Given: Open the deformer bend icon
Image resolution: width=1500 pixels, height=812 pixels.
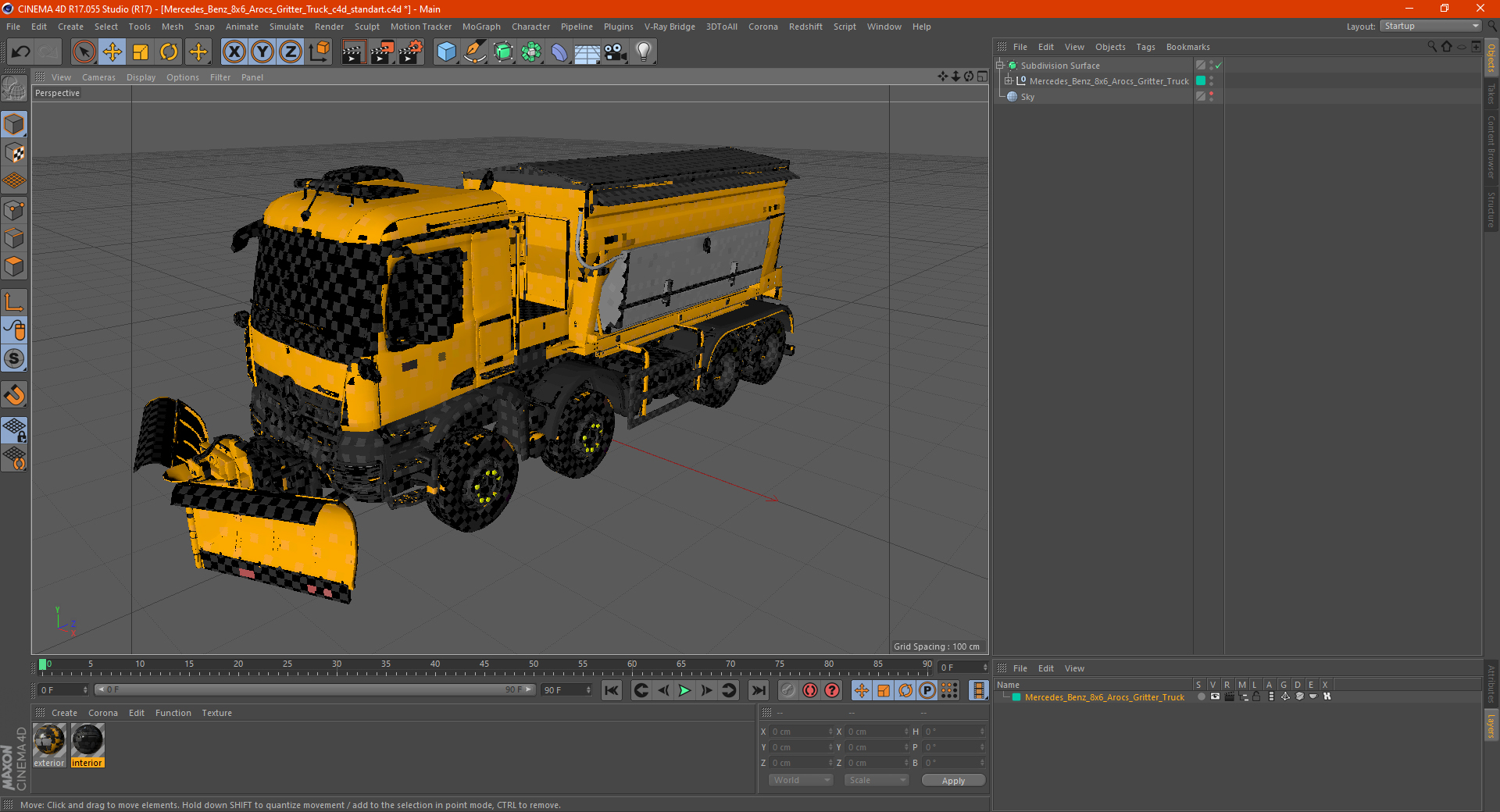Looking at the screenshot, I should [559, 52].
